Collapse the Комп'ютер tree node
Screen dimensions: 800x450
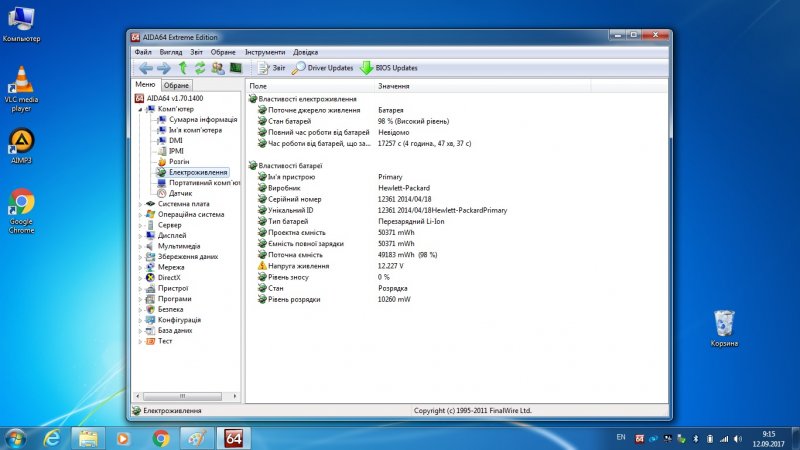[140, 109]
